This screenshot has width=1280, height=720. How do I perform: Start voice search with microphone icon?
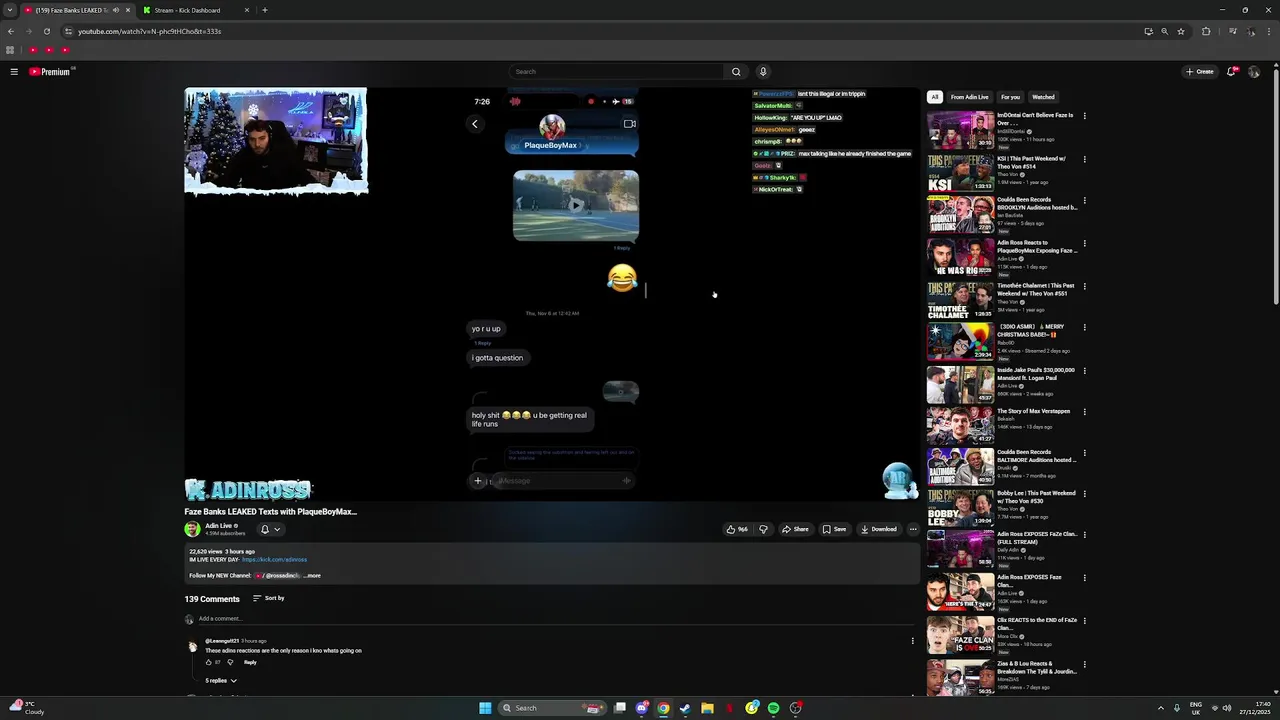763,72
